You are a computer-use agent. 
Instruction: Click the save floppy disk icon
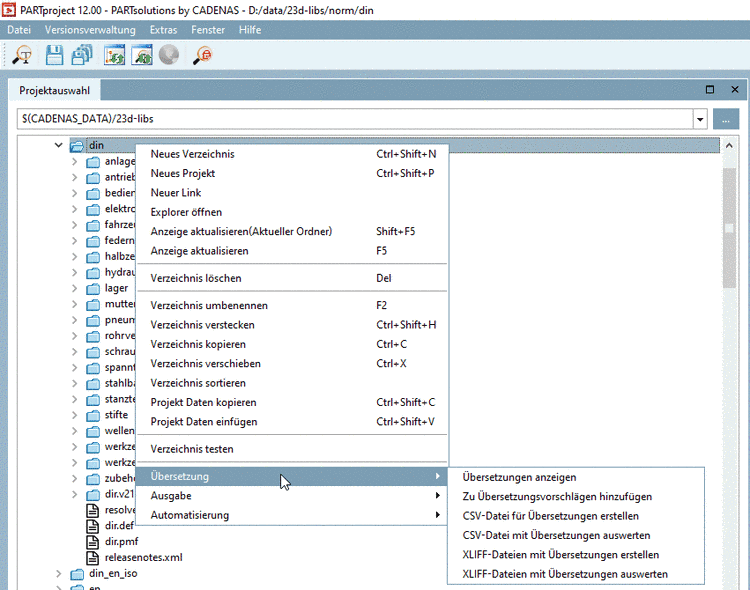click(x=54, y=55)
